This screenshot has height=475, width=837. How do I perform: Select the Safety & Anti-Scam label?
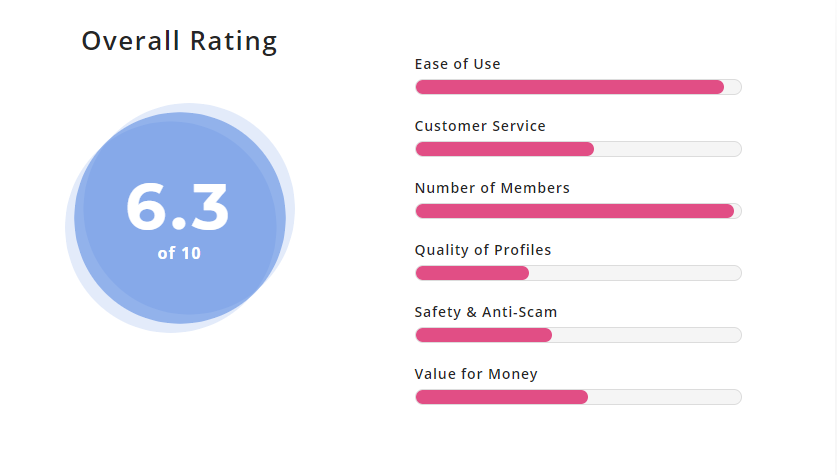(x=486, y=312)
